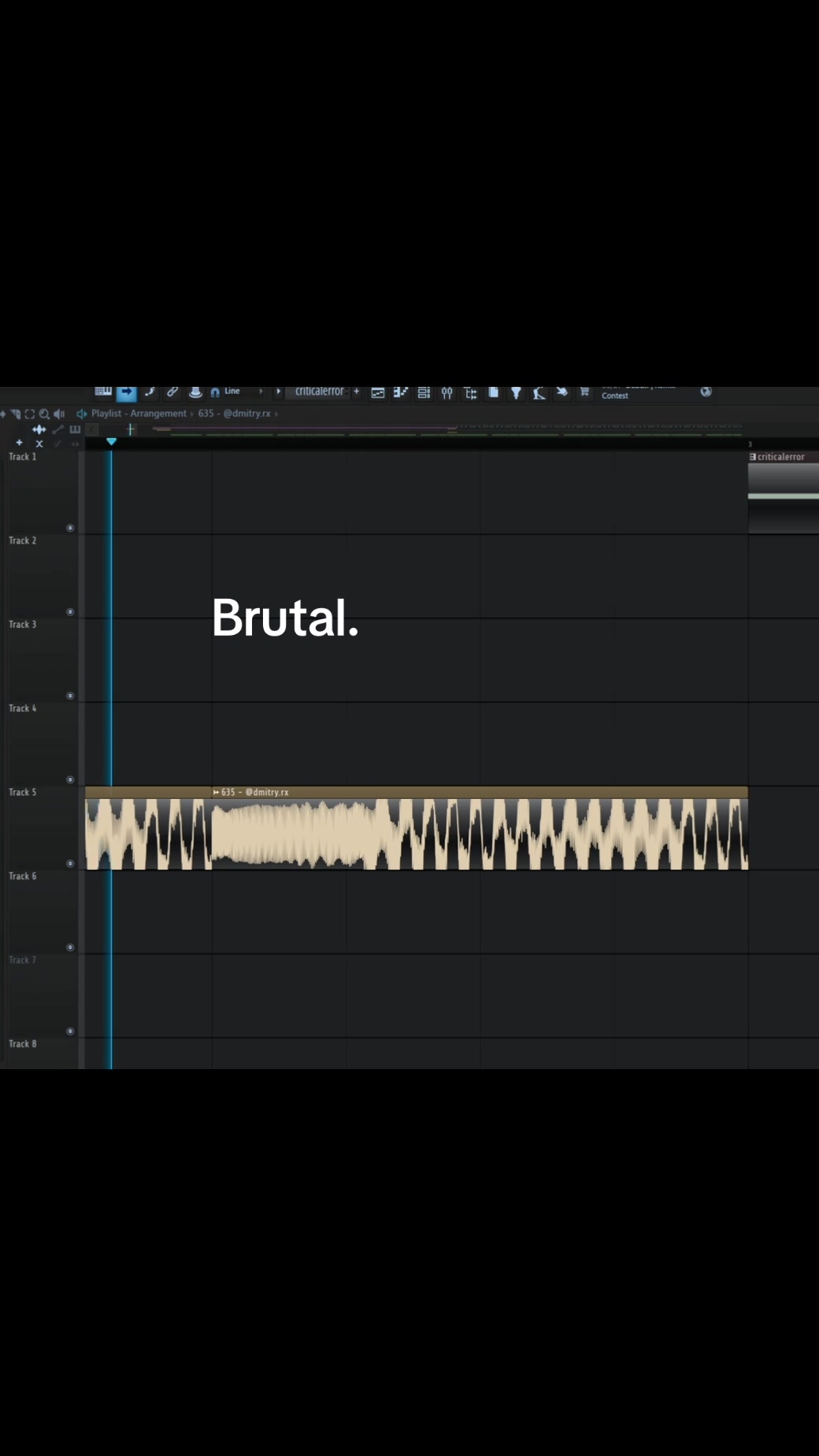
Task: Mute Track 4 with its dot toggle
Action: pyautogui.click(x=70, y=780)
